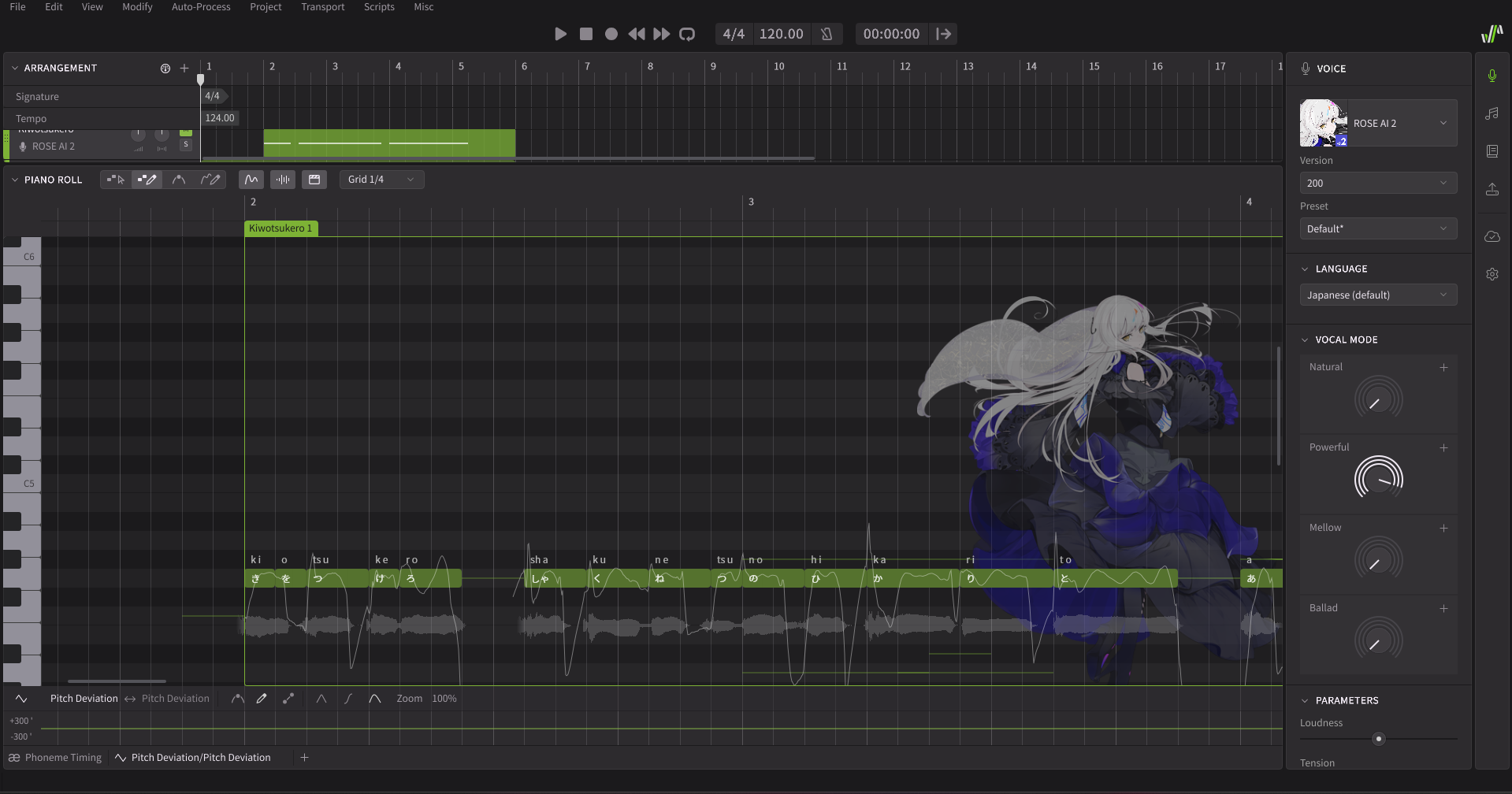Screen dimensions: 1512x794
Task: Collapse the Arrangement panel
Action: [x=14, y=69]
